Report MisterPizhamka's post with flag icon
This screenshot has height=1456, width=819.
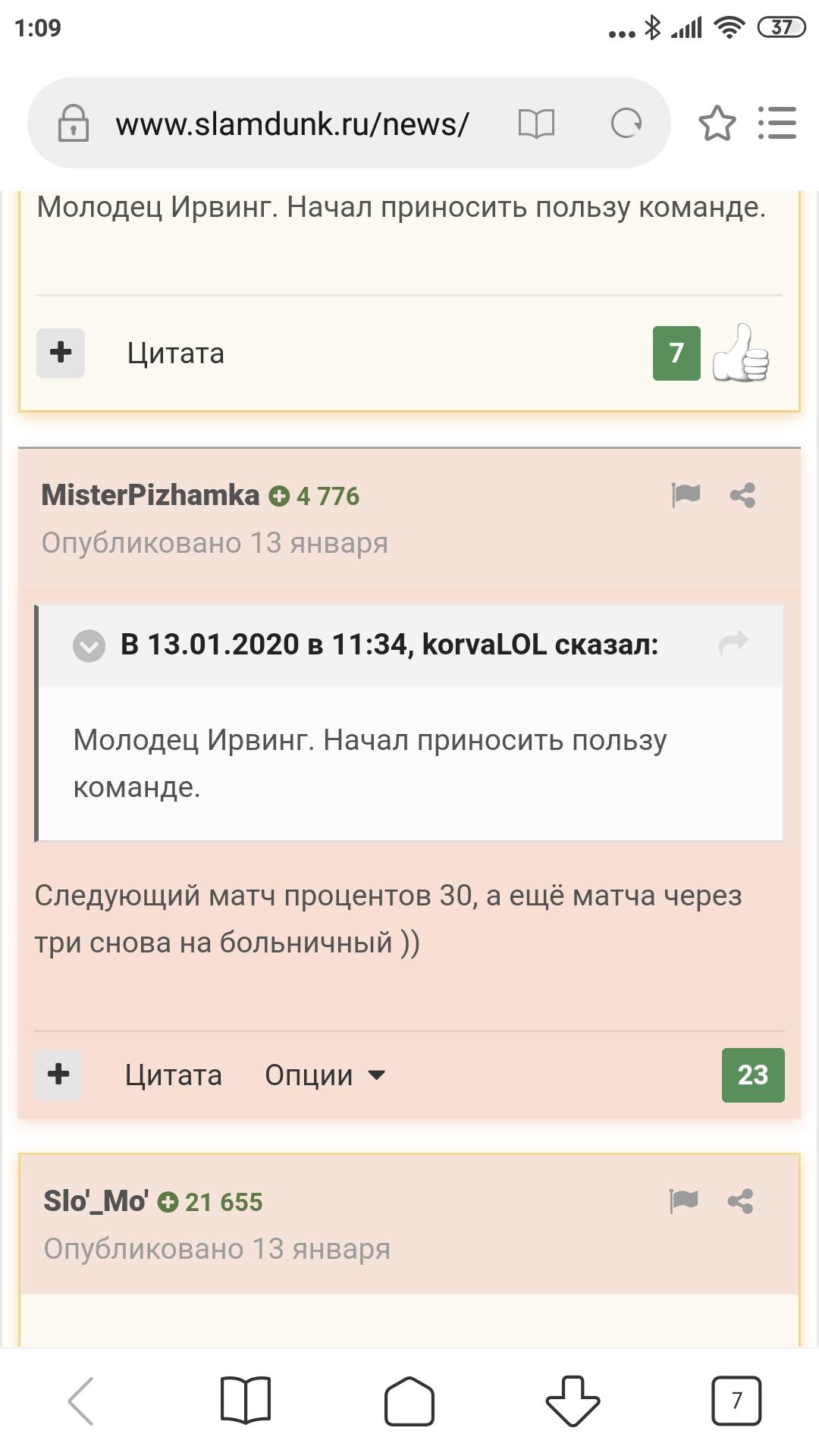click(x=686, y=495)
